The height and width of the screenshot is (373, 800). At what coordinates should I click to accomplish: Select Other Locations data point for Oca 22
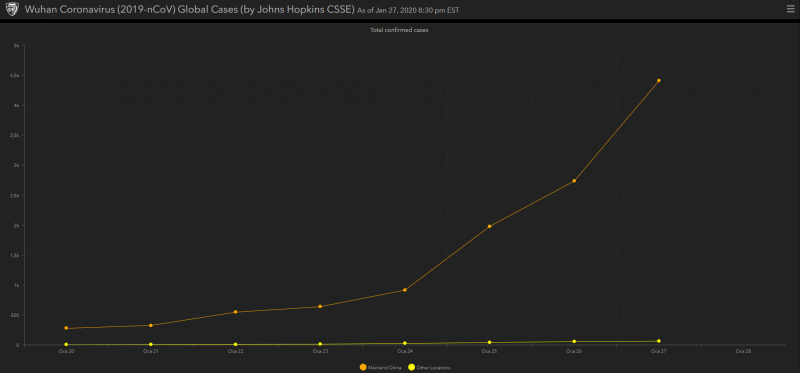tap(235, 344)
